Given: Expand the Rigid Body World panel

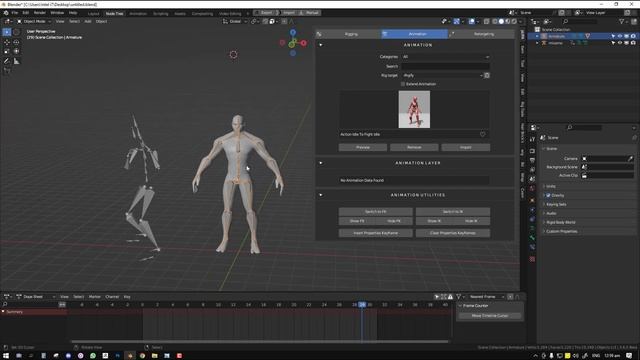Looking at the screenshot, I should pos(560,222).
